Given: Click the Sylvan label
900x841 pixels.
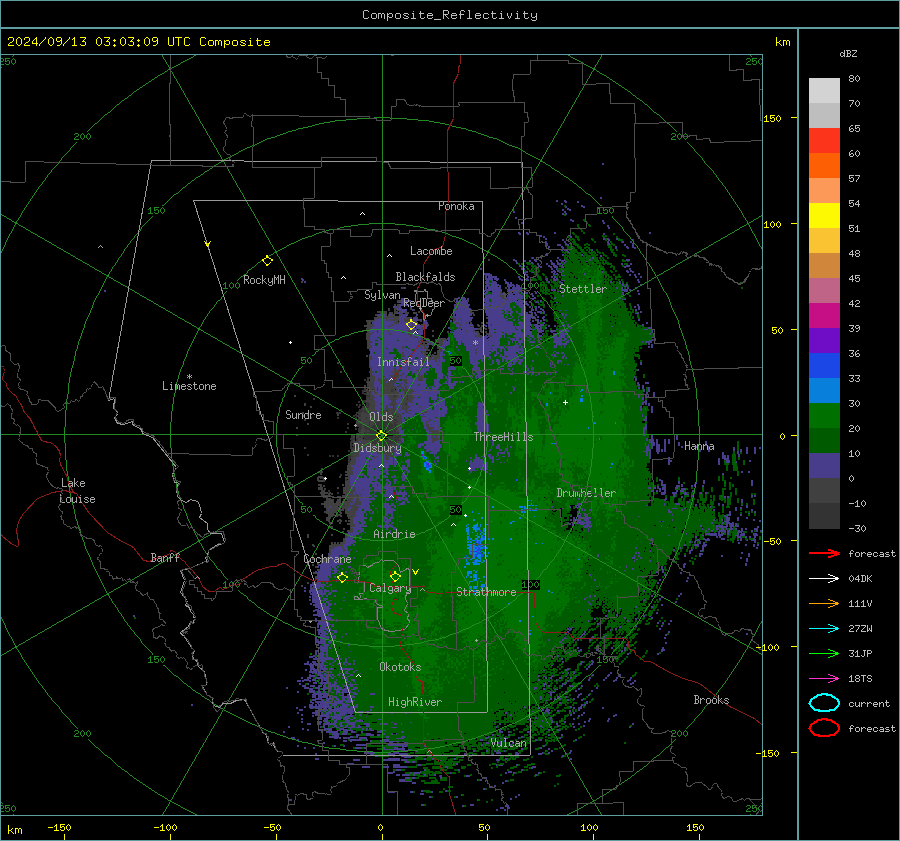Looking at the screenshot, I should click(x=382, y=295).
